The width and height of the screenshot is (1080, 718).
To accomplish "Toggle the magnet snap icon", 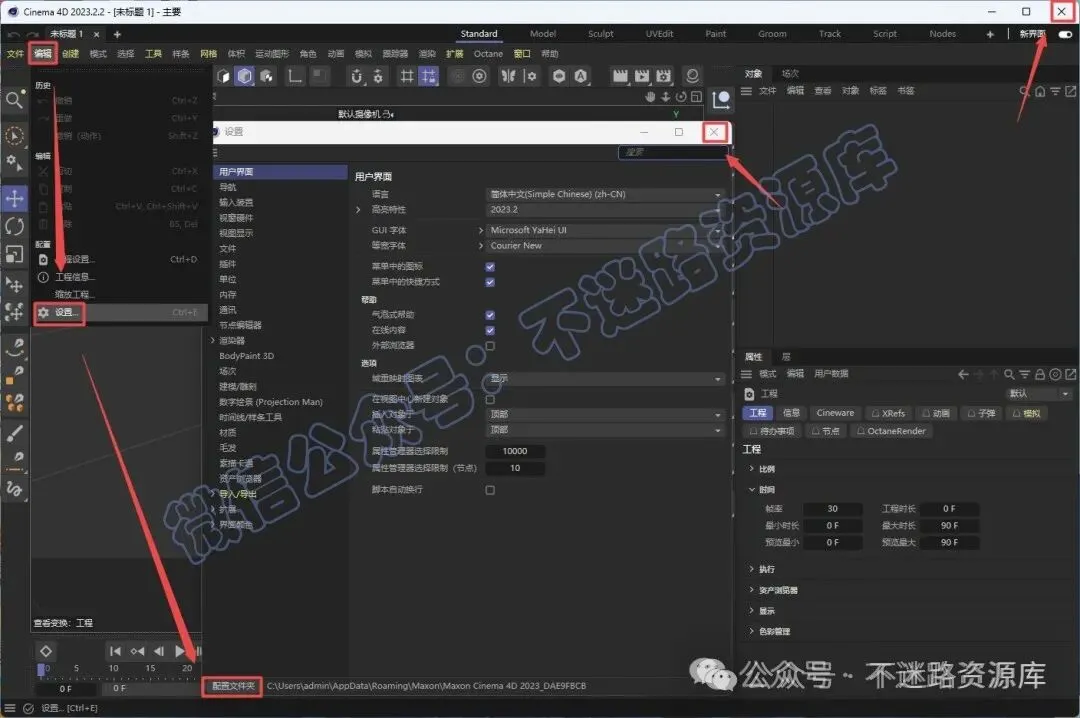I will [x=356, y=76].
